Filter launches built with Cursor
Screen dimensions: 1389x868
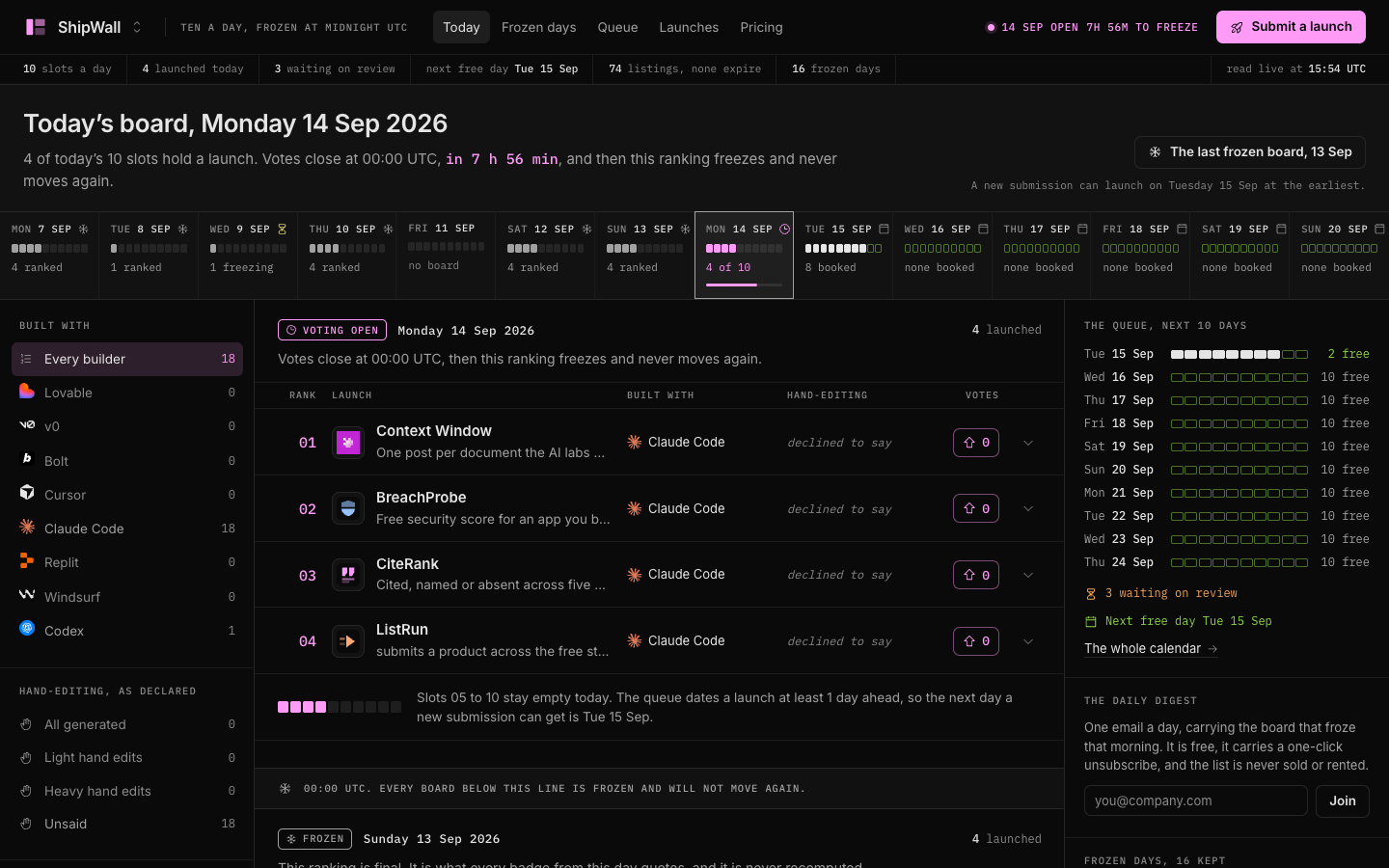tap(127, 495)
